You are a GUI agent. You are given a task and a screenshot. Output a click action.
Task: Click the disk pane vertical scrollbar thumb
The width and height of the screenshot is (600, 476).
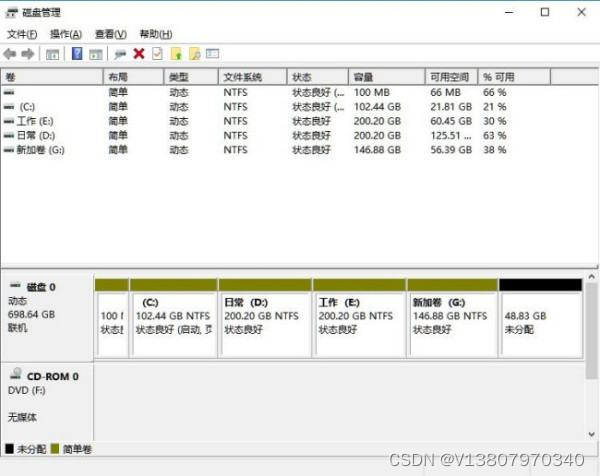point(592,331)
